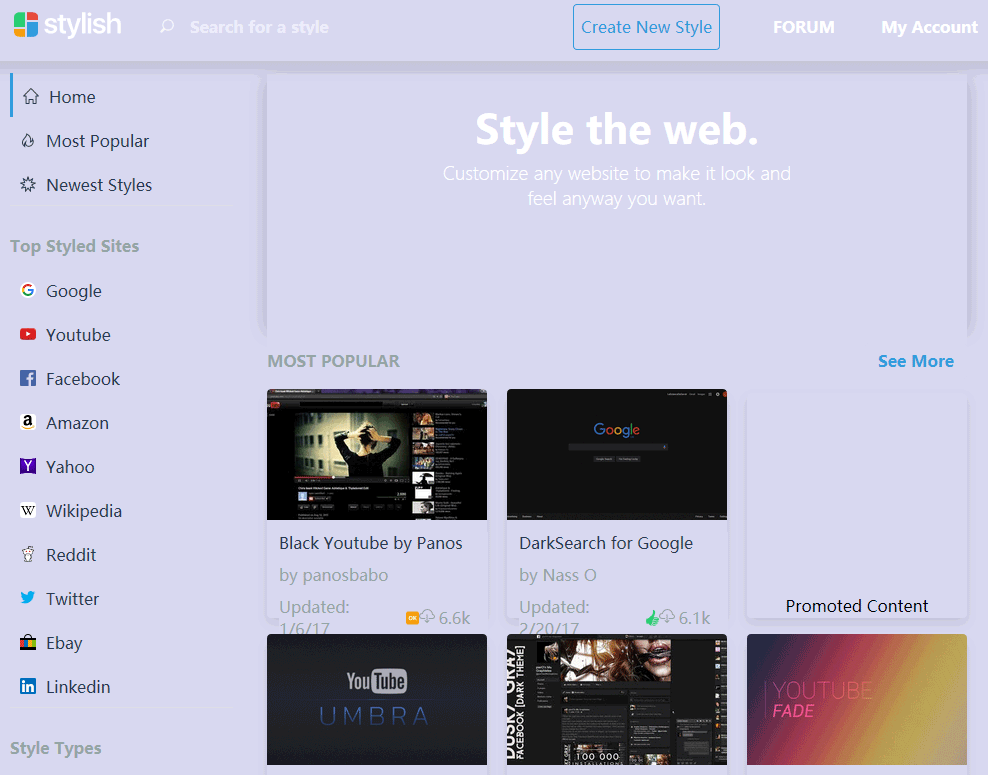Click the Ebay icon in sidebar
Screen dimensions: 988x775
[28, 642]
